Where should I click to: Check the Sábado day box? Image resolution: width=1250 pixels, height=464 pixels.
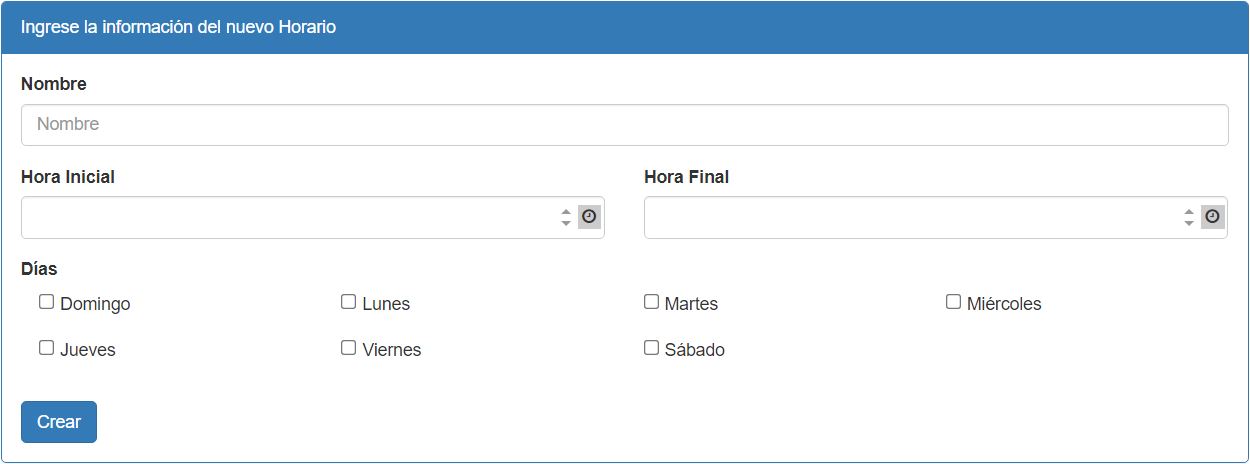click(651, 348)
